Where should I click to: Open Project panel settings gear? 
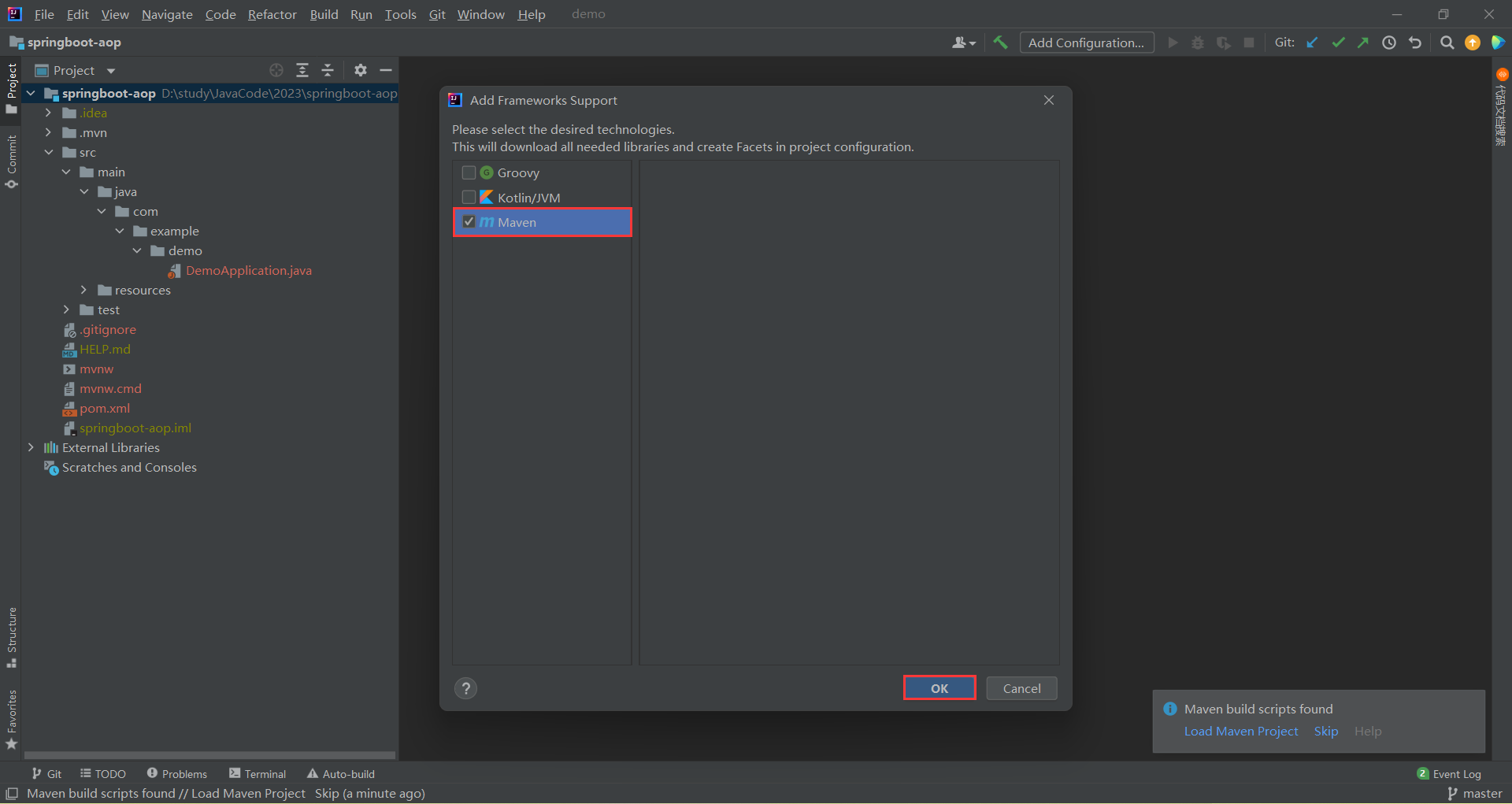pos(361,70)
